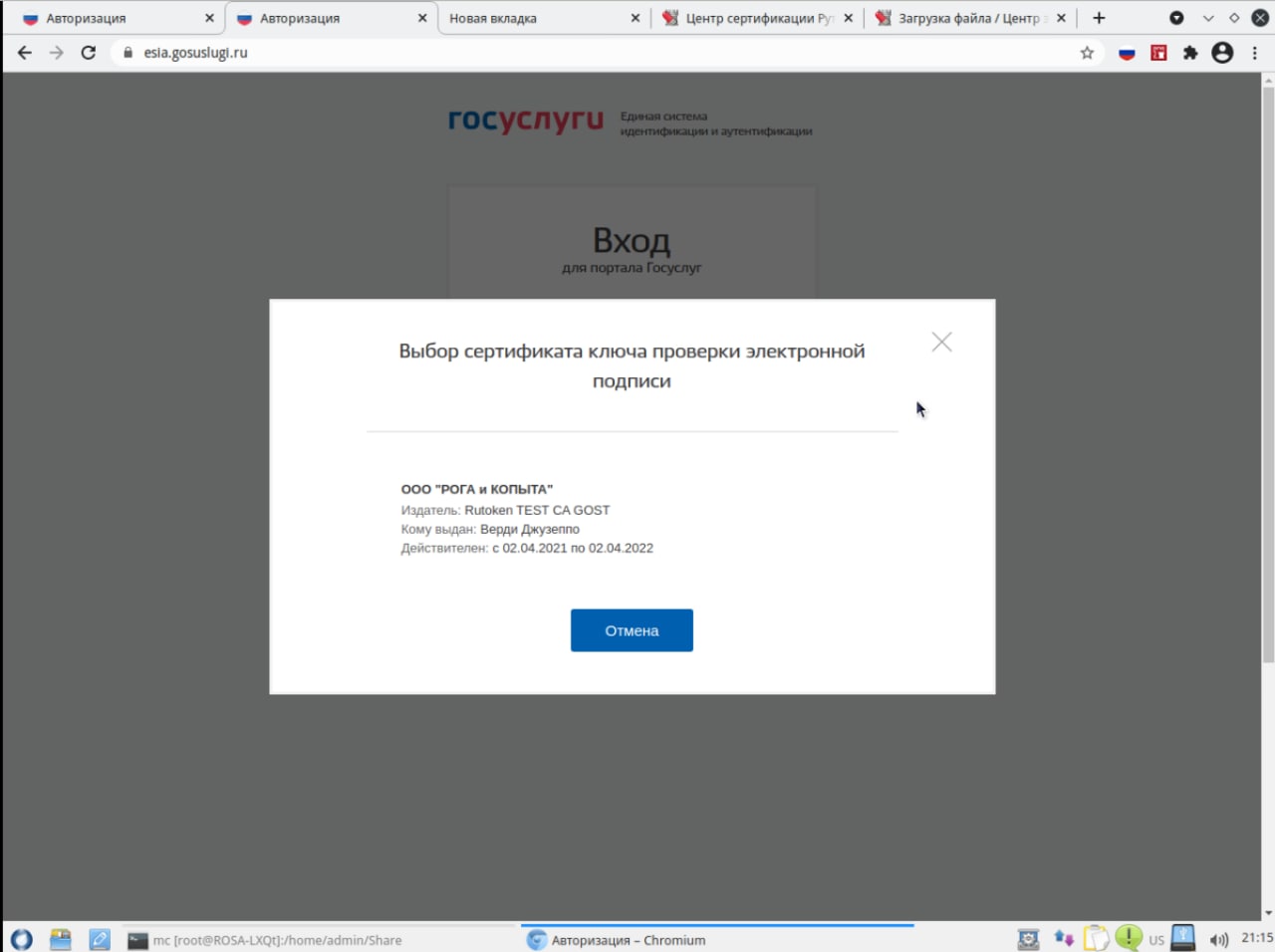This screenshot has width=1275, height=952.
Task: Open Chromium three-dot menu
Action: coord(1255,53)
